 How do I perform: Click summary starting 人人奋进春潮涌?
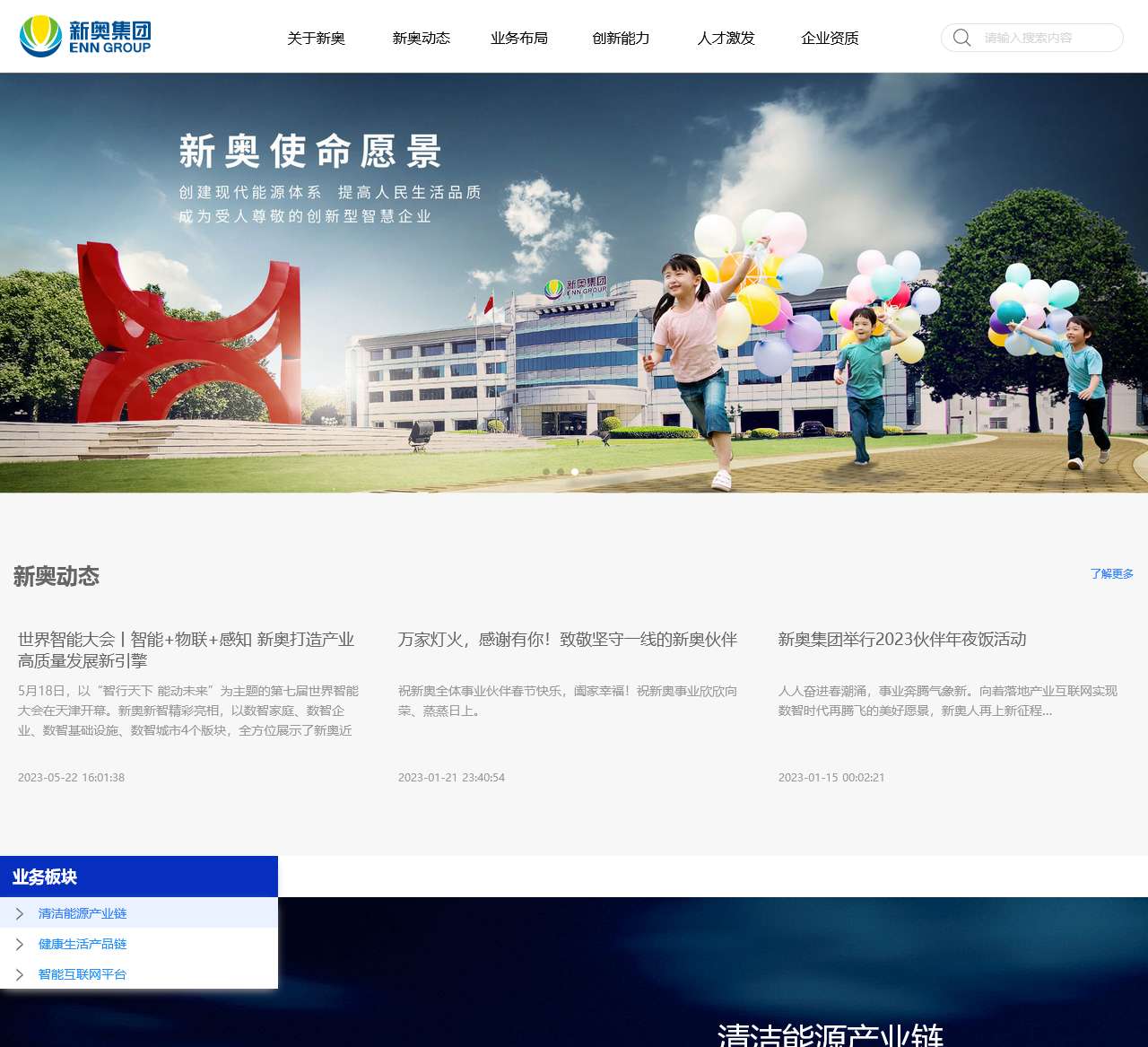948,701
